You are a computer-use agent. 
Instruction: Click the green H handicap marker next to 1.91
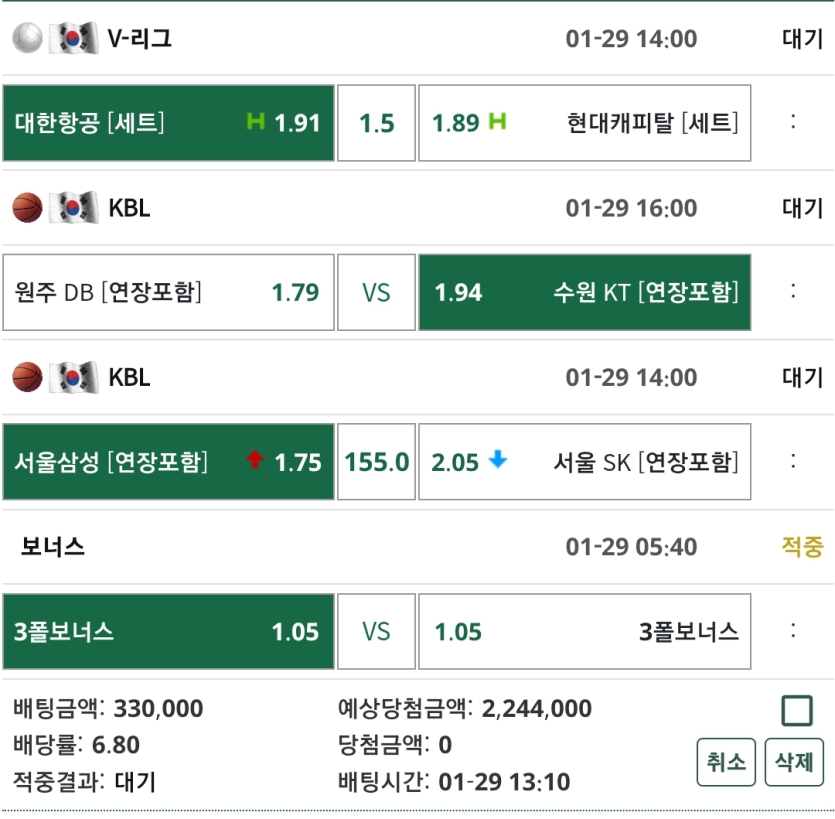(x=255, y=122)
